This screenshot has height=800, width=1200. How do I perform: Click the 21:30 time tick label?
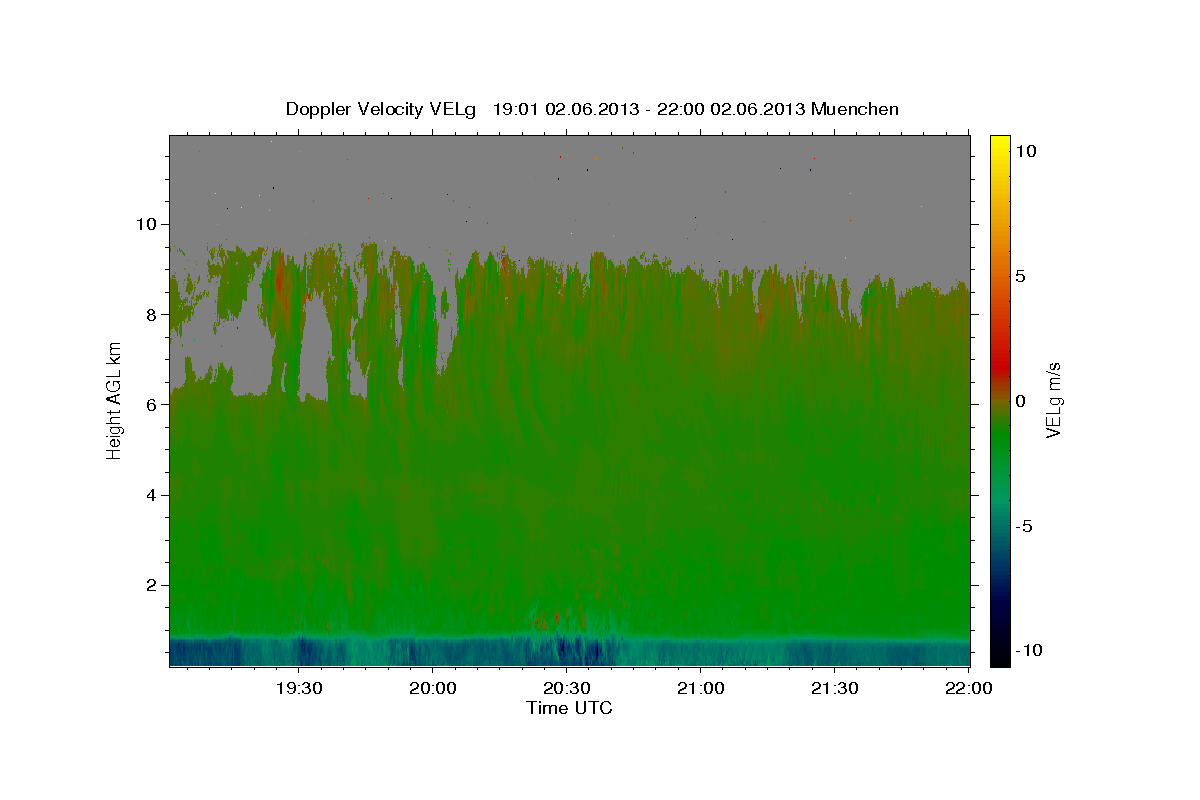coord(835,689)
